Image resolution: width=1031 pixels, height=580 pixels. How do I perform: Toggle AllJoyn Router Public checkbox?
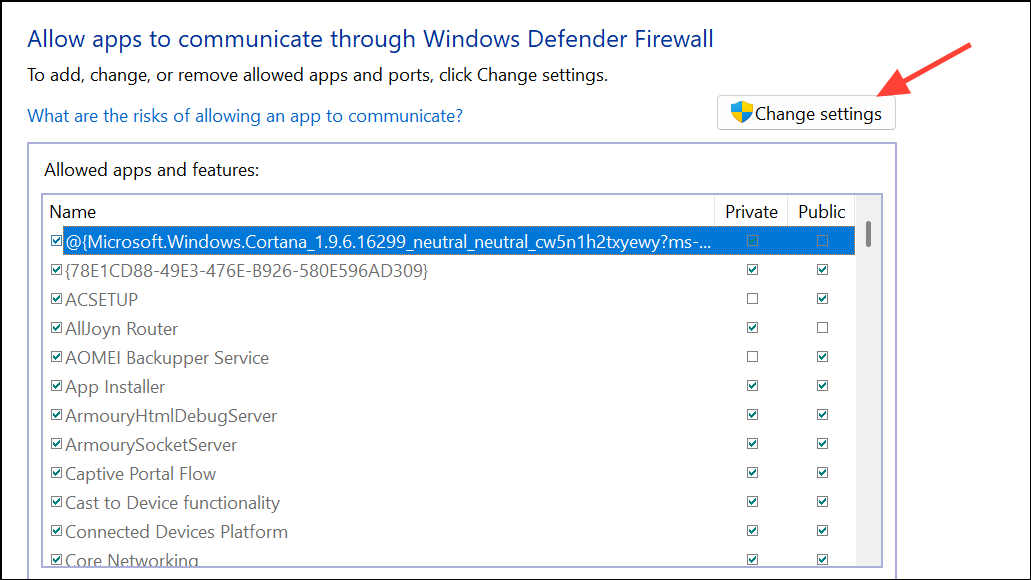point(822,328)
